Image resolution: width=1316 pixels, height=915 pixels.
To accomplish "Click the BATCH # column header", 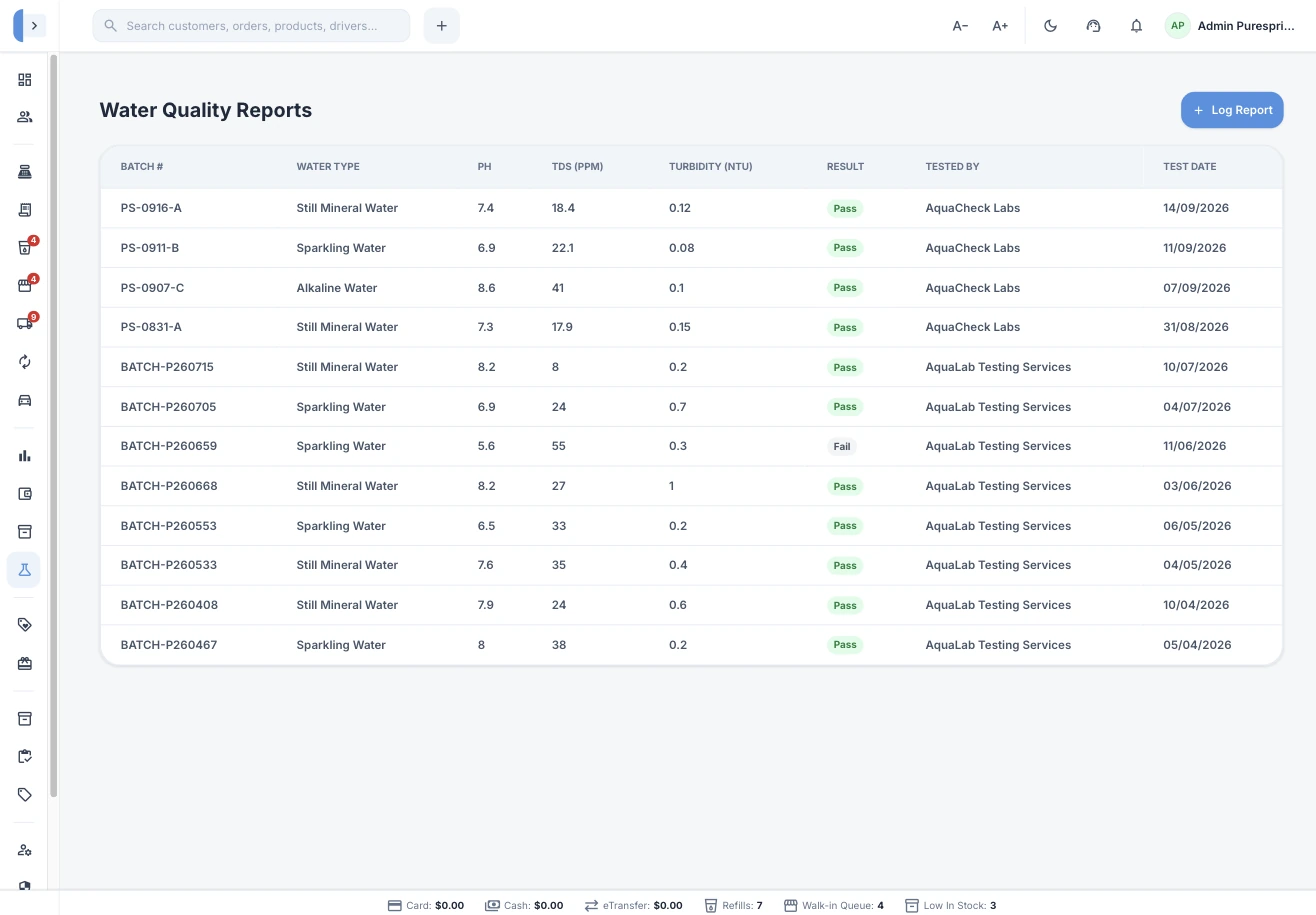I will pyautogui.click(x=142, y=167).
